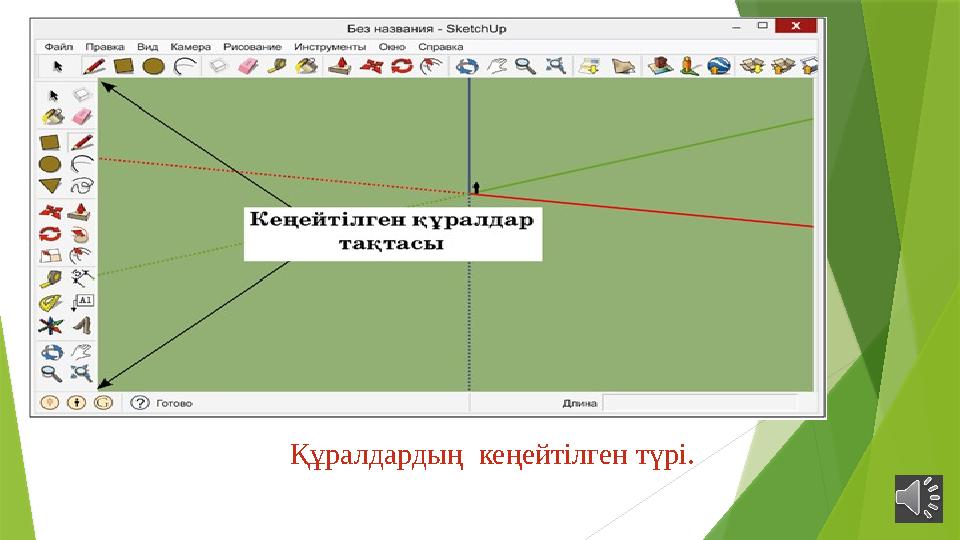Activate Push/Pull tool in top toolbar

pyautogui.click(x=340, y=66)
